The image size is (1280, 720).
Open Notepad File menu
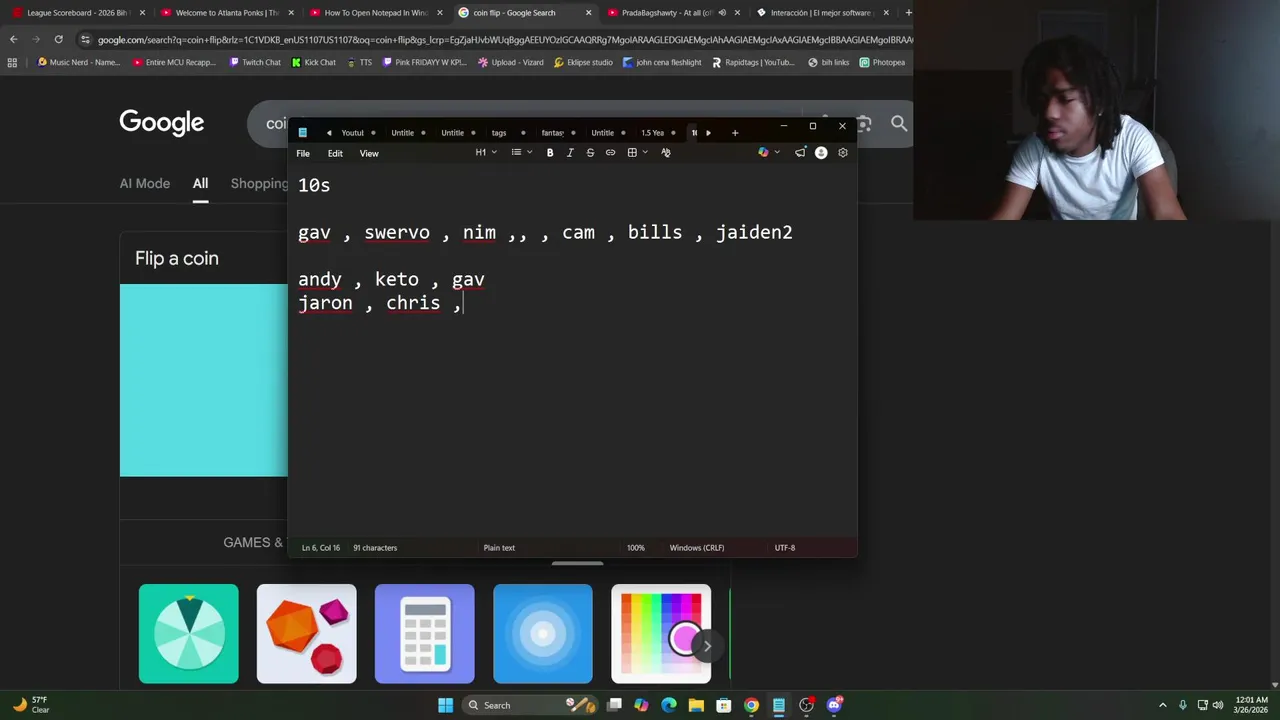pos(303,153)
